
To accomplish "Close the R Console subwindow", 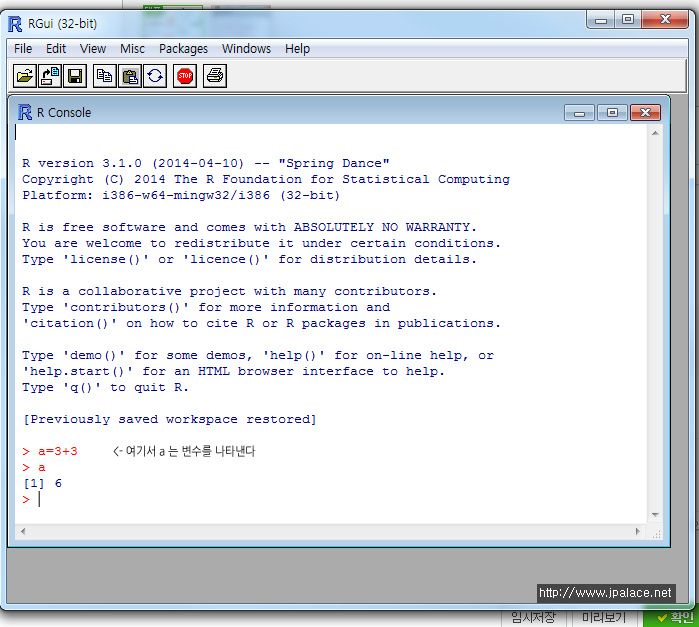I will point(645,113).
